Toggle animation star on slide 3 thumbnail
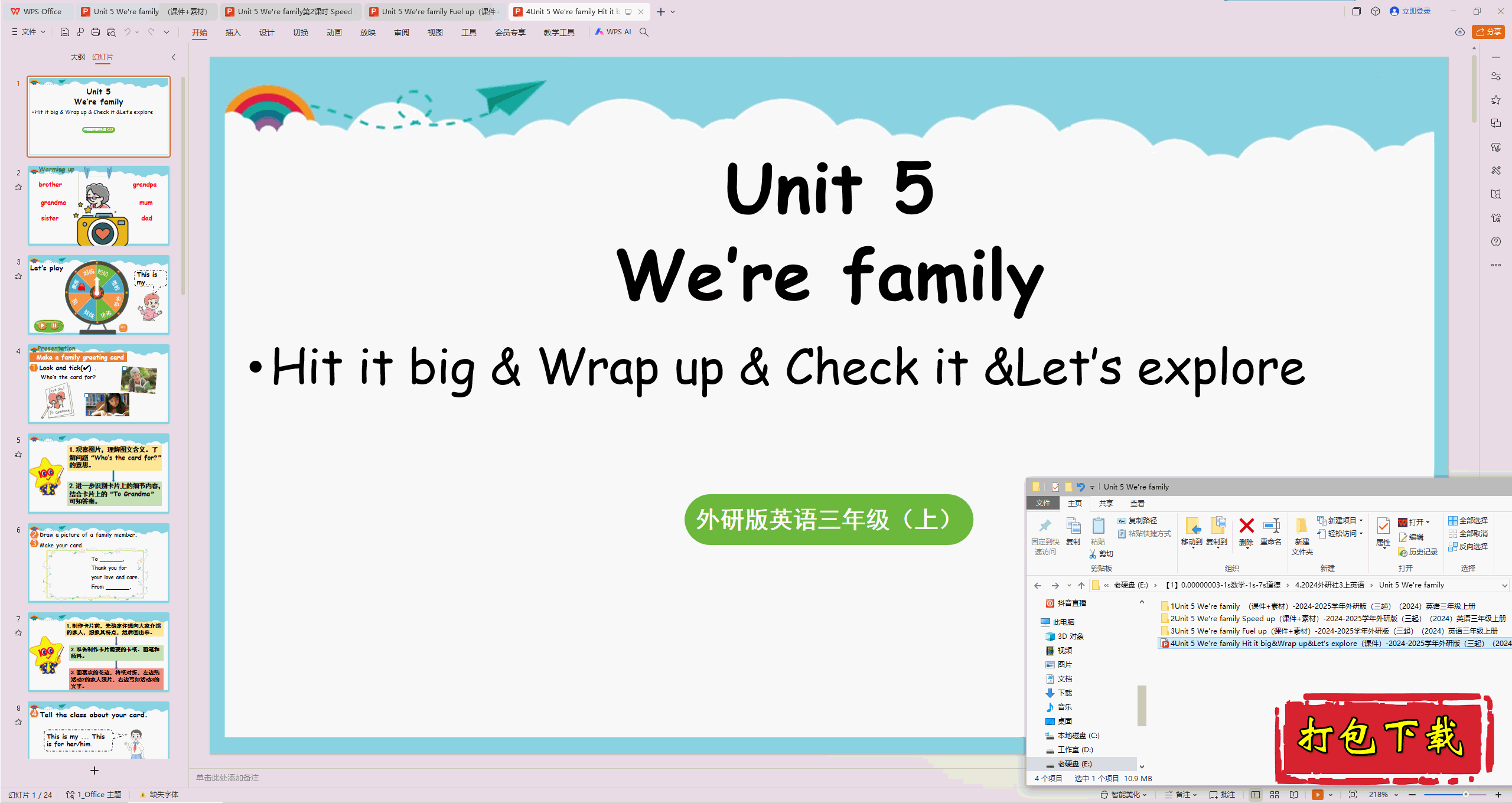The image size is (1512, 803). pos(18,276)
